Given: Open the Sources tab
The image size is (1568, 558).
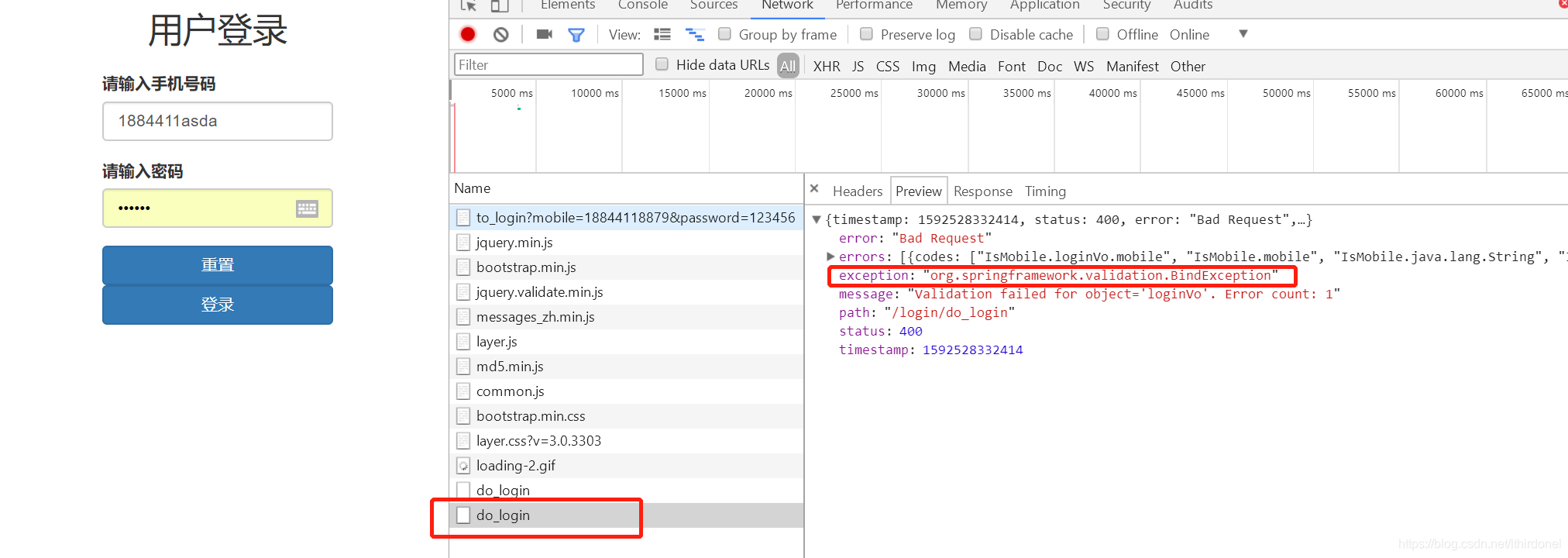Looking at the screenshot, I should (714, 5).
